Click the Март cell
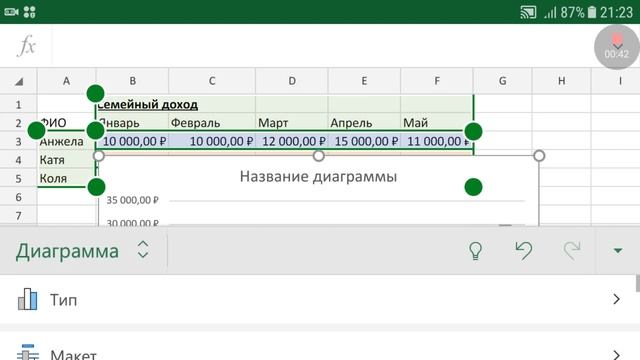The image size is (640, 360). pos(292,123)
